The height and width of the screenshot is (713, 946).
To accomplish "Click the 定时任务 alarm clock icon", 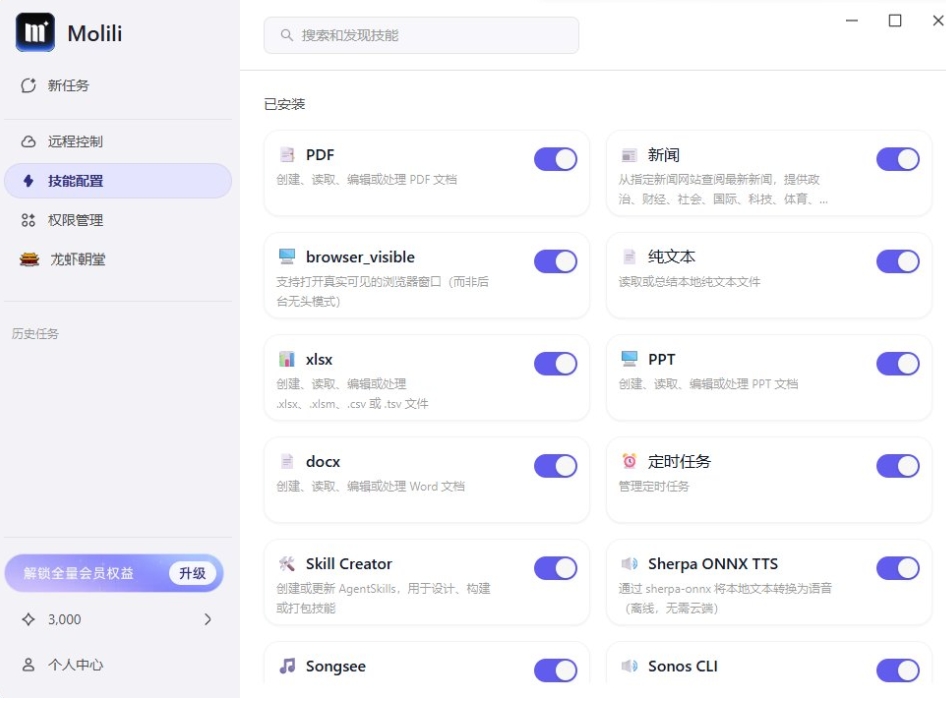I will click(x=629, y=461).
